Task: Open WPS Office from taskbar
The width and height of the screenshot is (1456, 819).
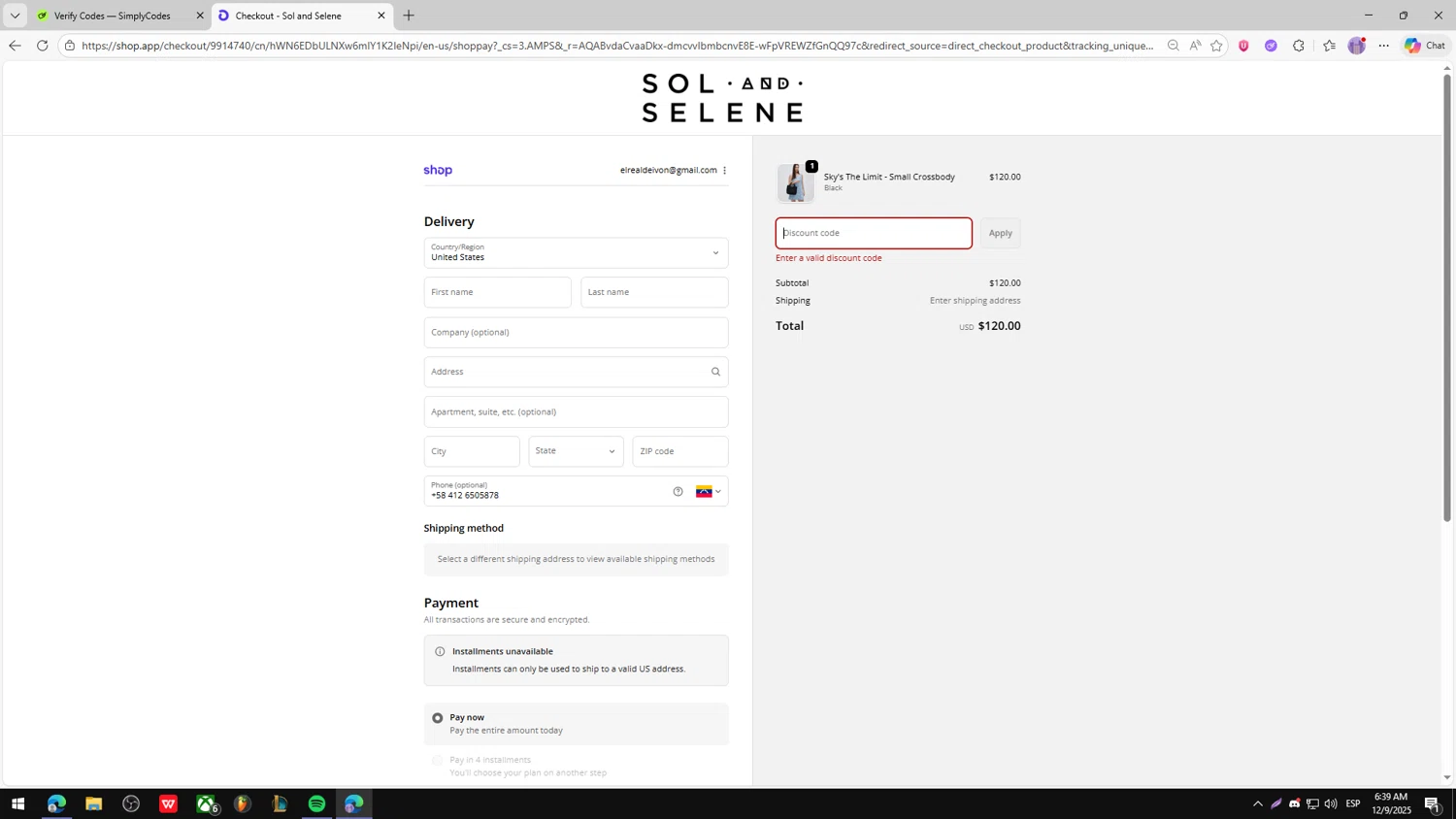Action: point(168,803)
